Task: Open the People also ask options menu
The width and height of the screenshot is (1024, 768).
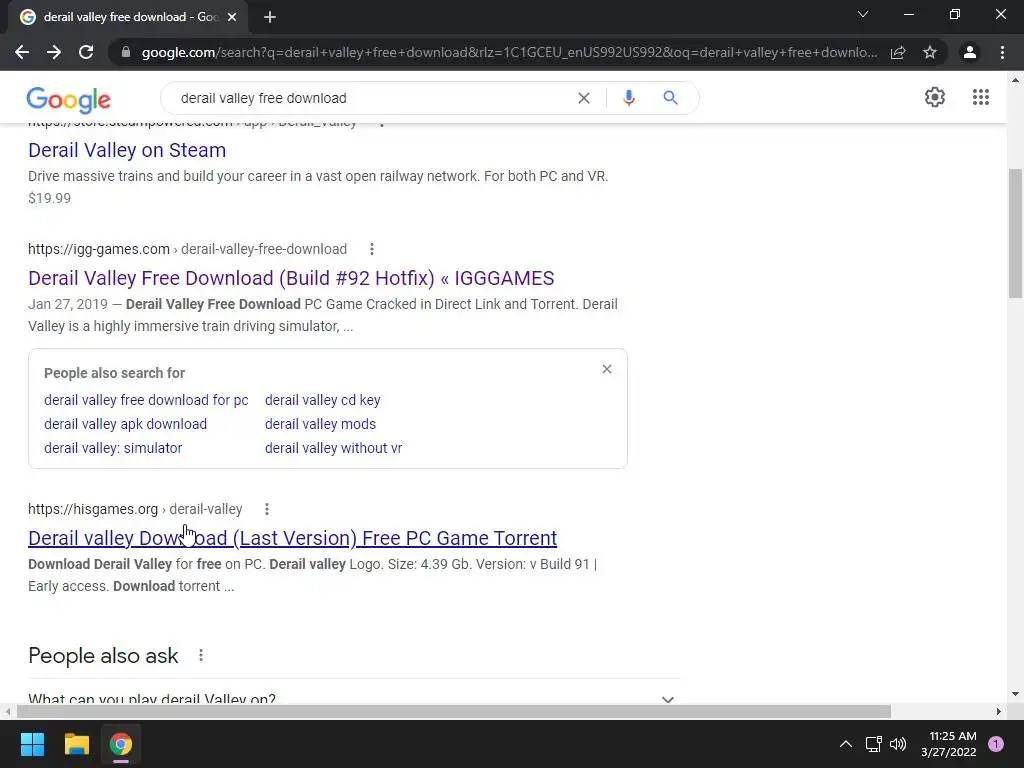Action: pos(201,655)
